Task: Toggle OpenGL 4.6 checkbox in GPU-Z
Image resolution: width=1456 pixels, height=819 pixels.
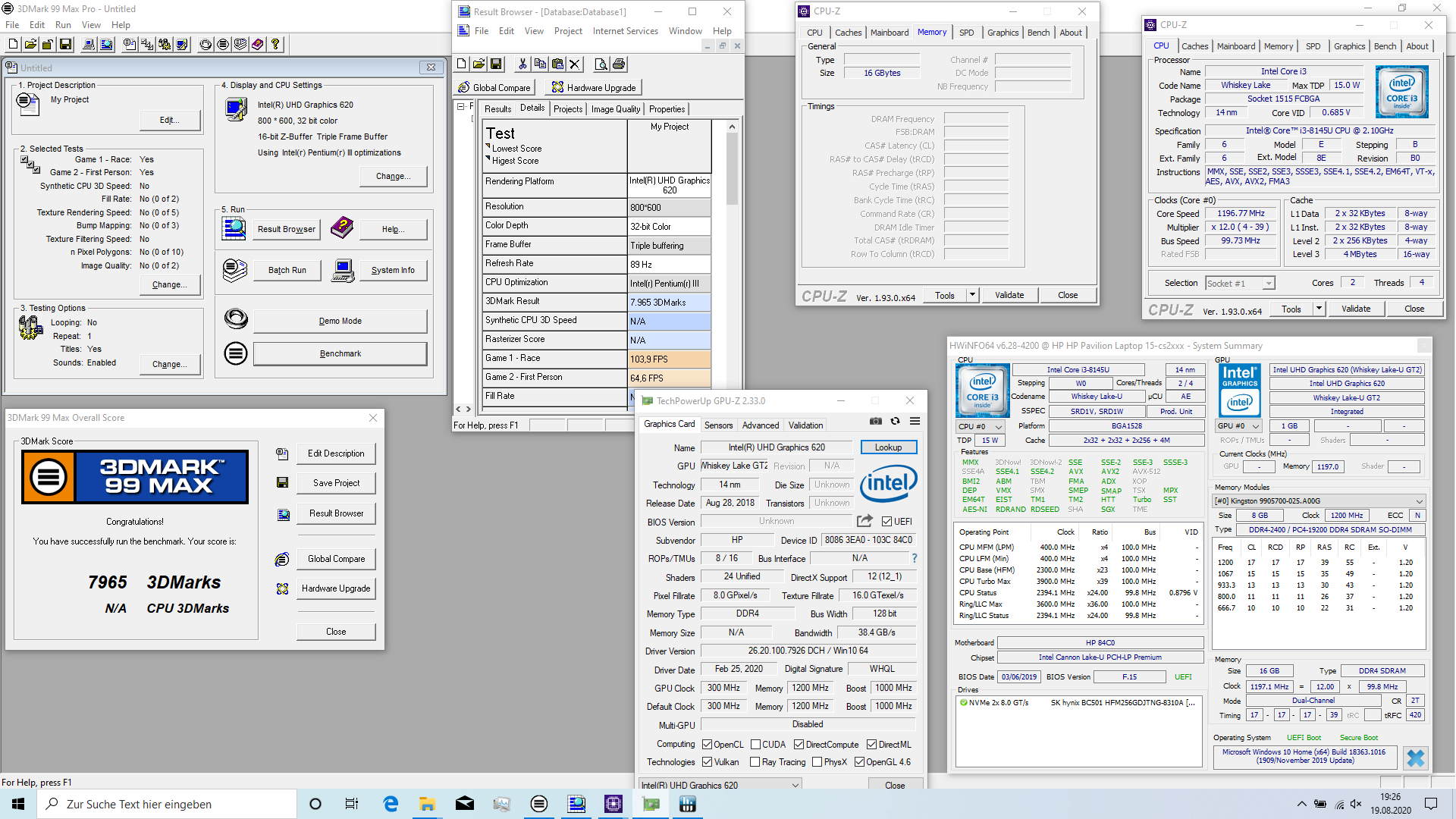Action: pyautogui.click(x=859, y=762)
